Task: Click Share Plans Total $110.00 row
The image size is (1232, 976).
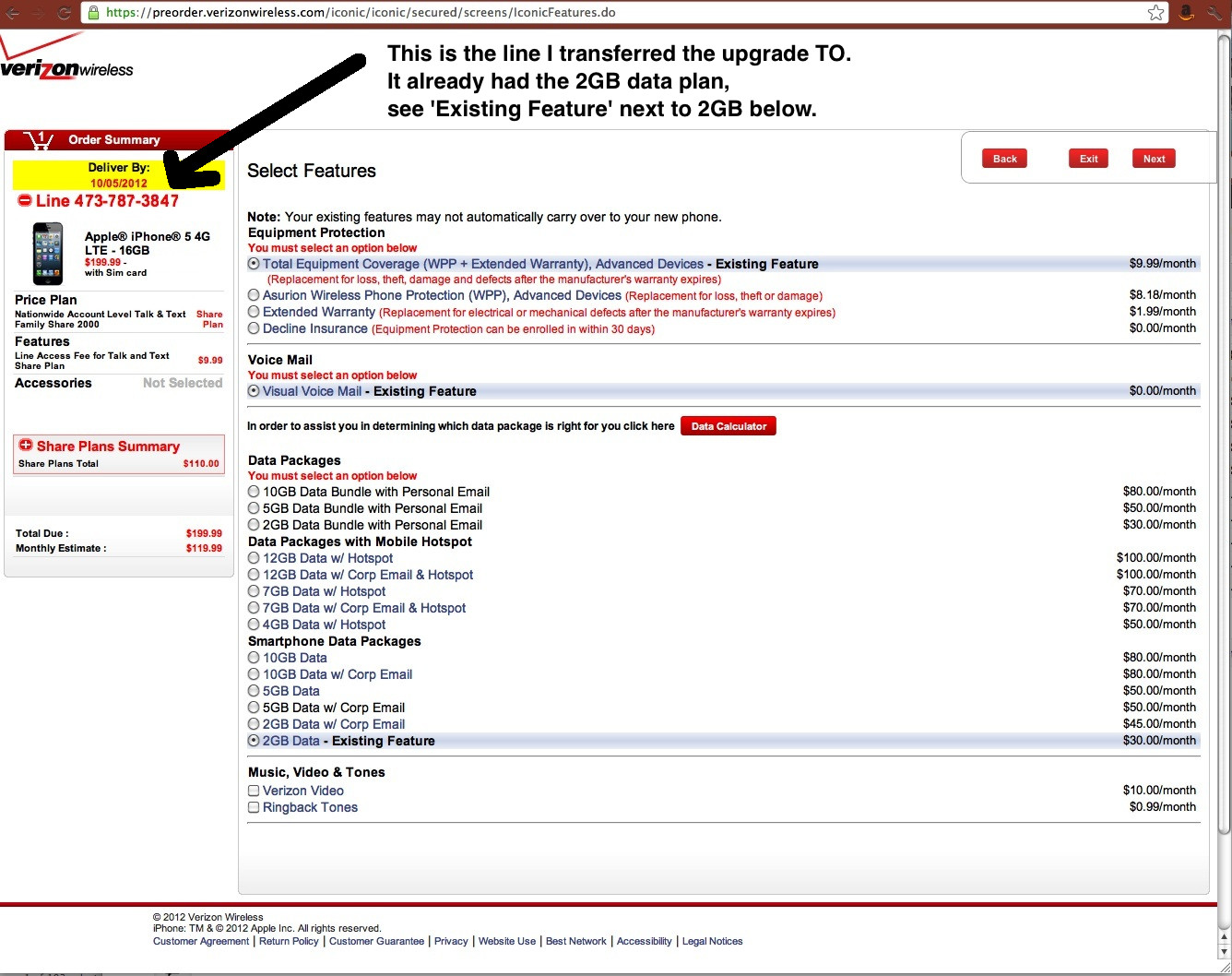Action: click(119, 463)
